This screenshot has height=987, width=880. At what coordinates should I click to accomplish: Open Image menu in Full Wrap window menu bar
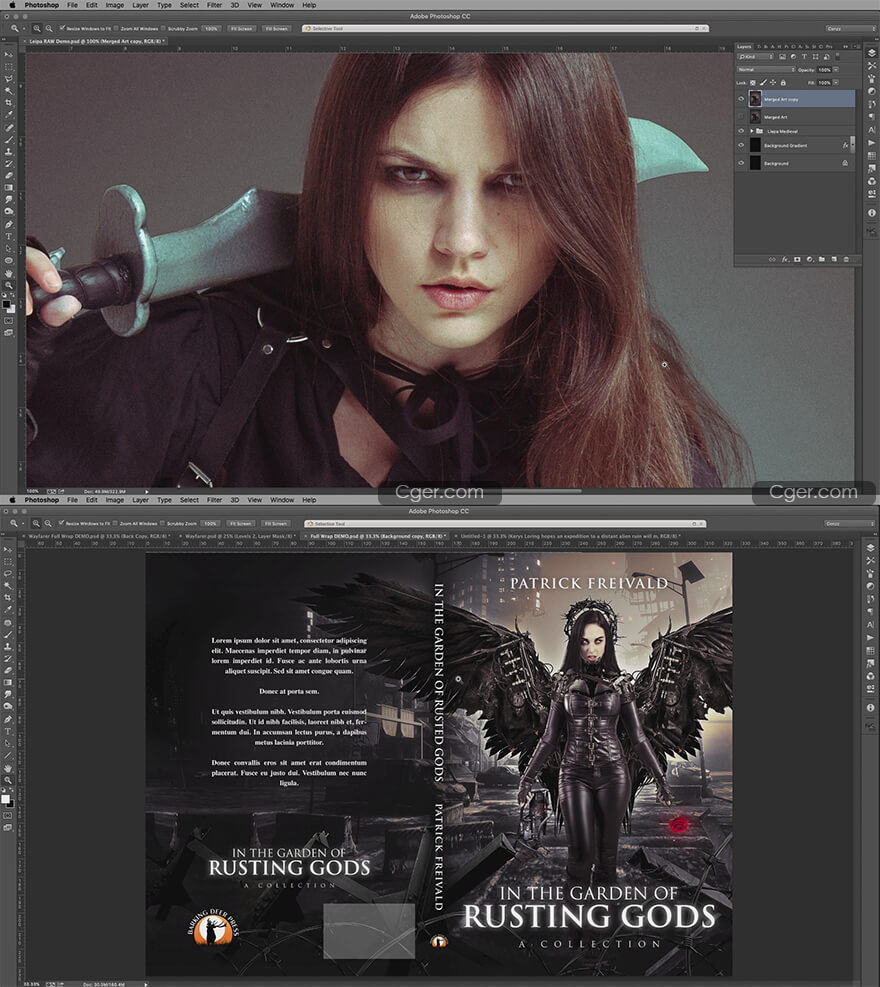(115, 500)
